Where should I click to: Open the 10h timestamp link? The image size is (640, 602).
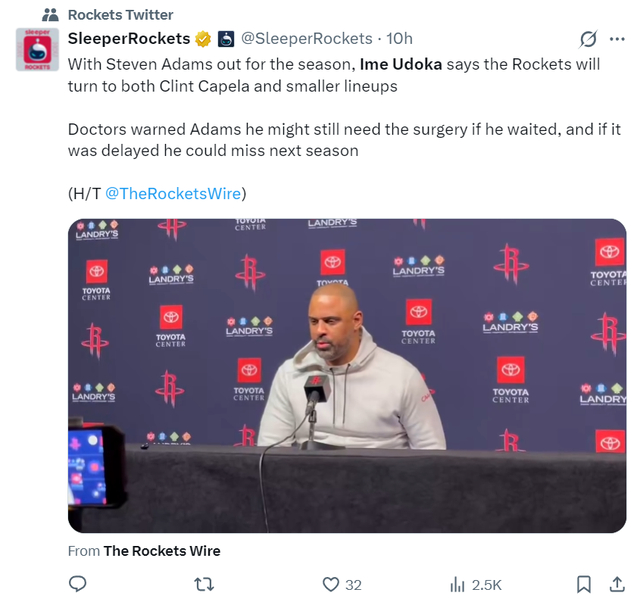tap(399, 39)
